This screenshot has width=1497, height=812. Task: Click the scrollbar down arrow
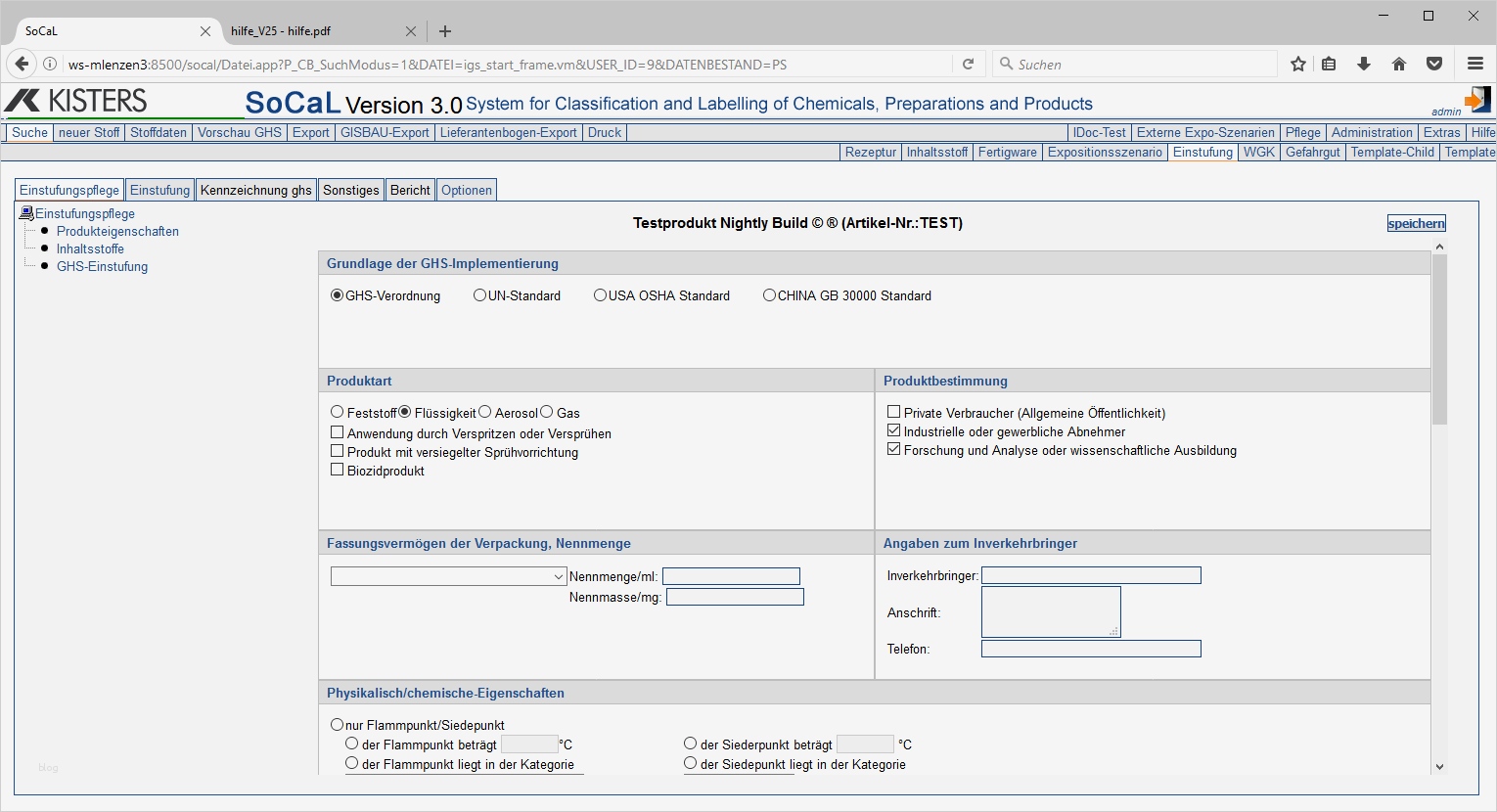tap(1439, 767)
